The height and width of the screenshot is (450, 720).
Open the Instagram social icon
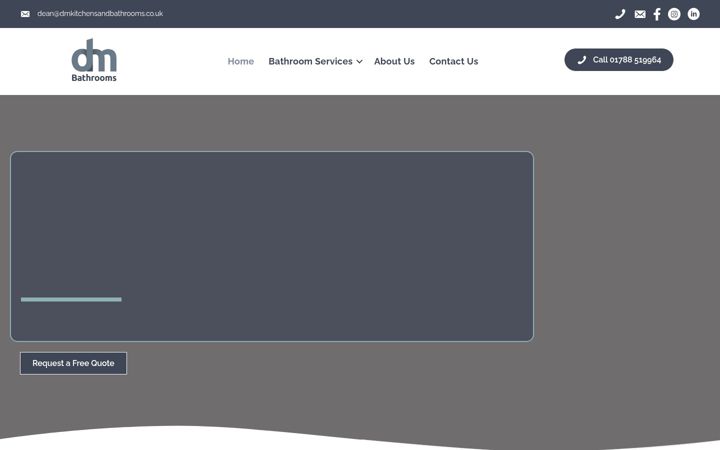674,14
